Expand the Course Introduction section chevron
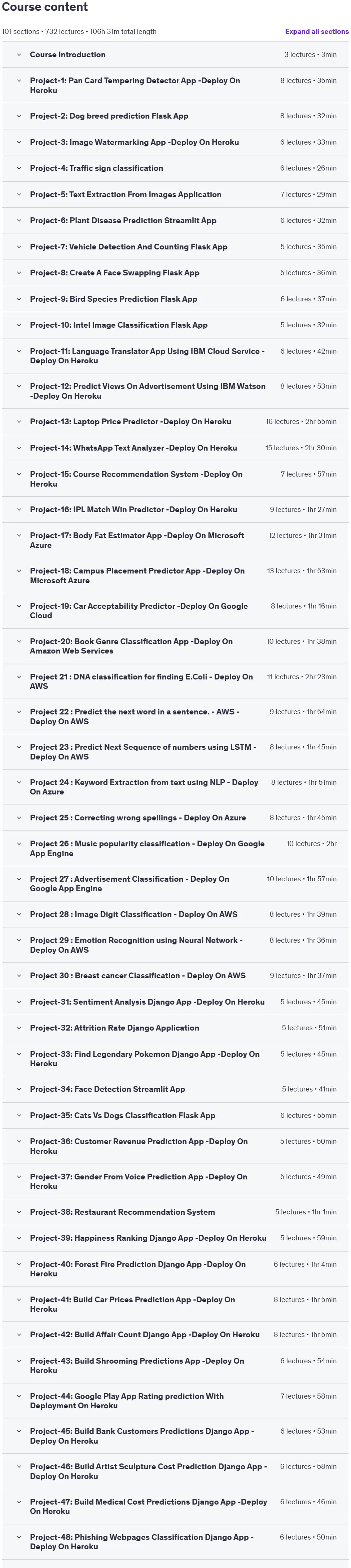The height and width of the screenshot is (1568, 351). point(19,55)
